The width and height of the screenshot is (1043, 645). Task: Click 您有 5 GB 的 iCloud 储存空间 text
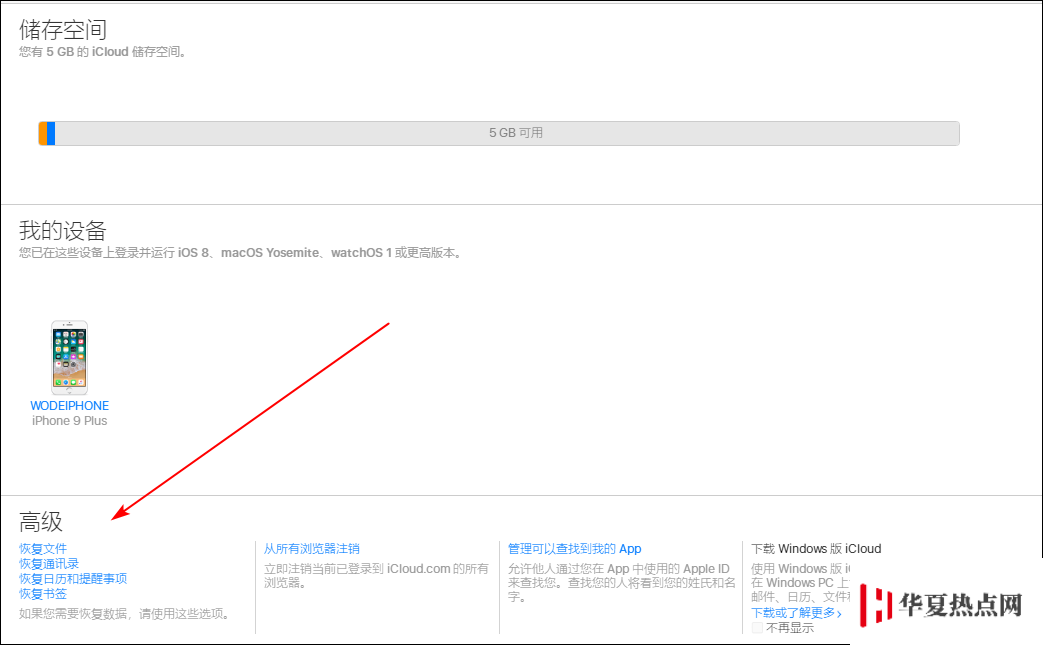pos(102,52)
